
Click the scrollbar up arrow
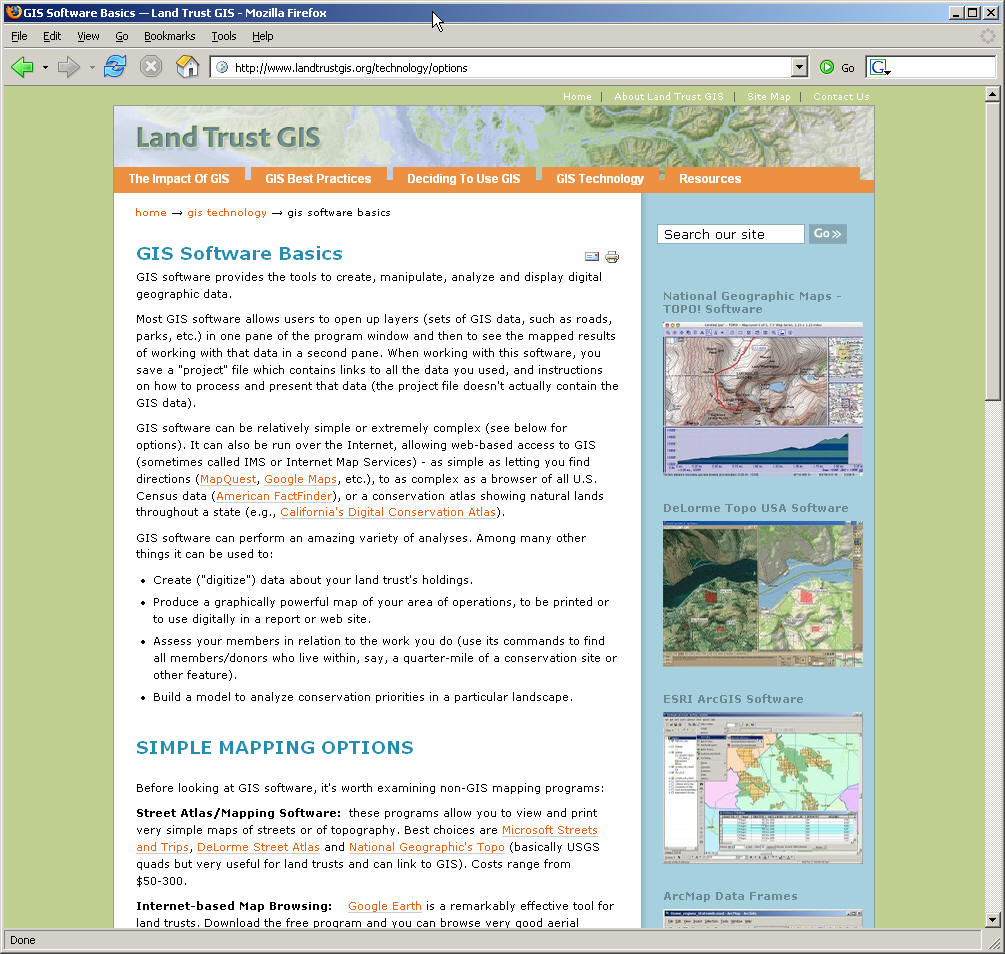[x=992, y=94]
